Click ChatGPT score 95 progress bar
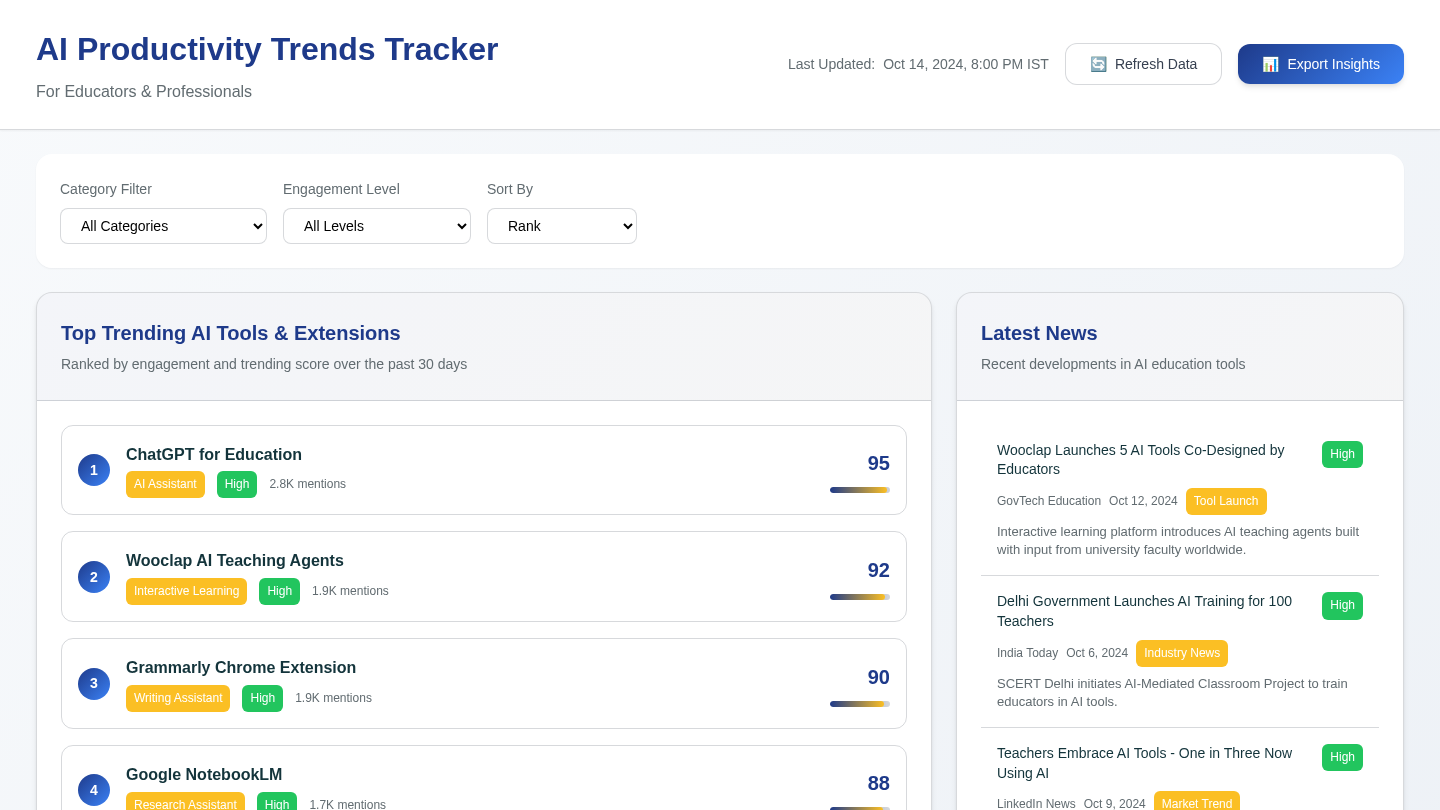The width and height of the screenshot is (1440, 810). [859, 490]
